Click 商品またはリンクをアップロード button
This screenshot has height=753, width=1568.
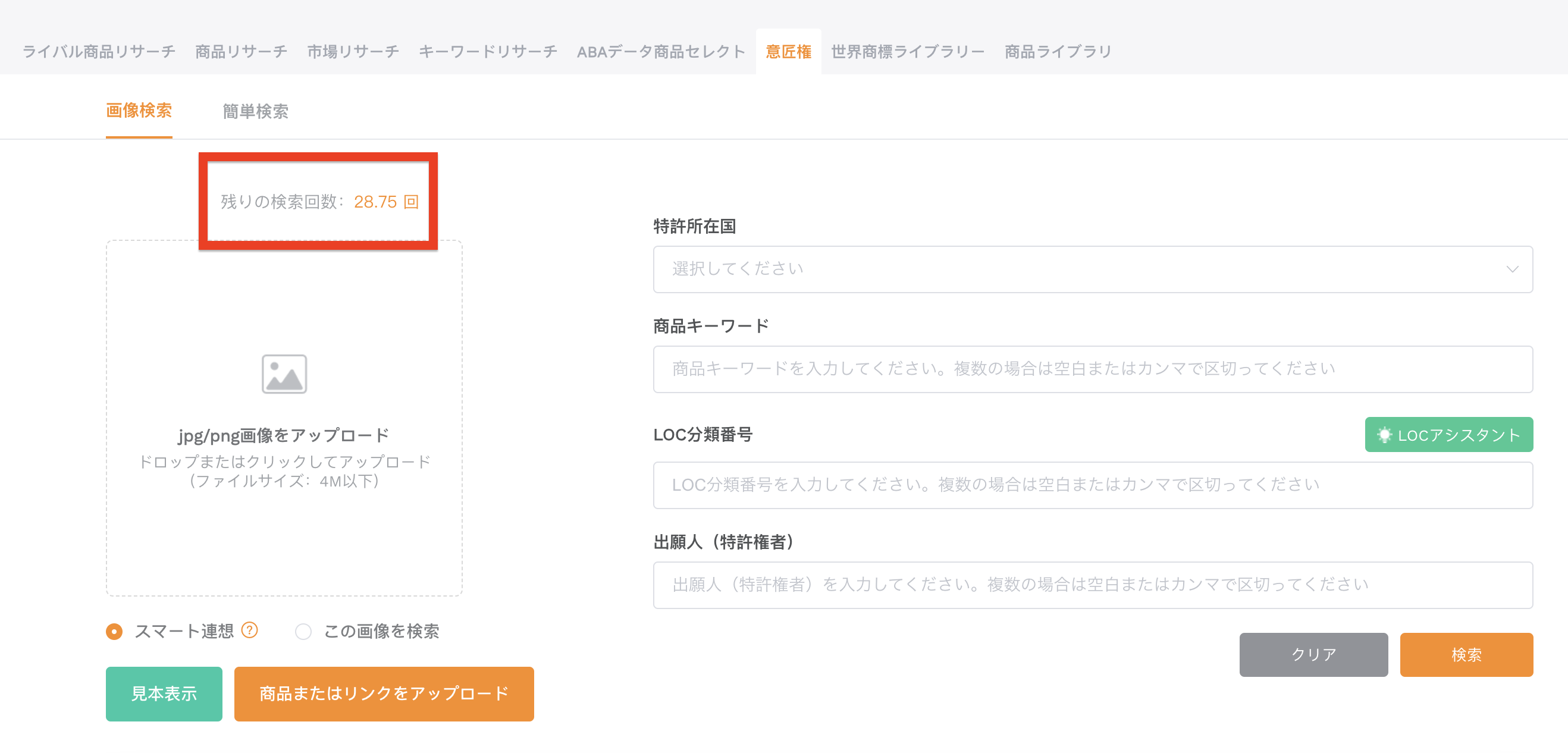point(384,694)
